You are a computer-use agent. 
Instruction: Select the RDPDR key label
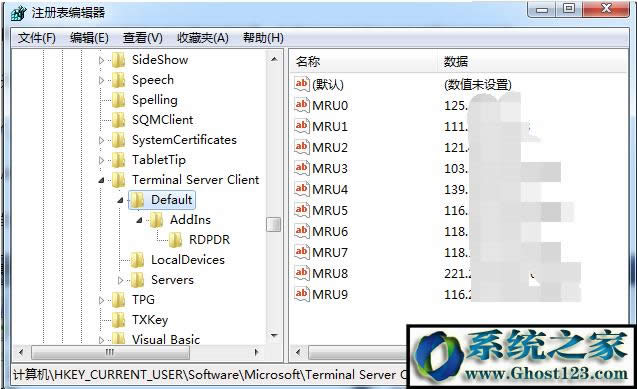tap(209, 240)
